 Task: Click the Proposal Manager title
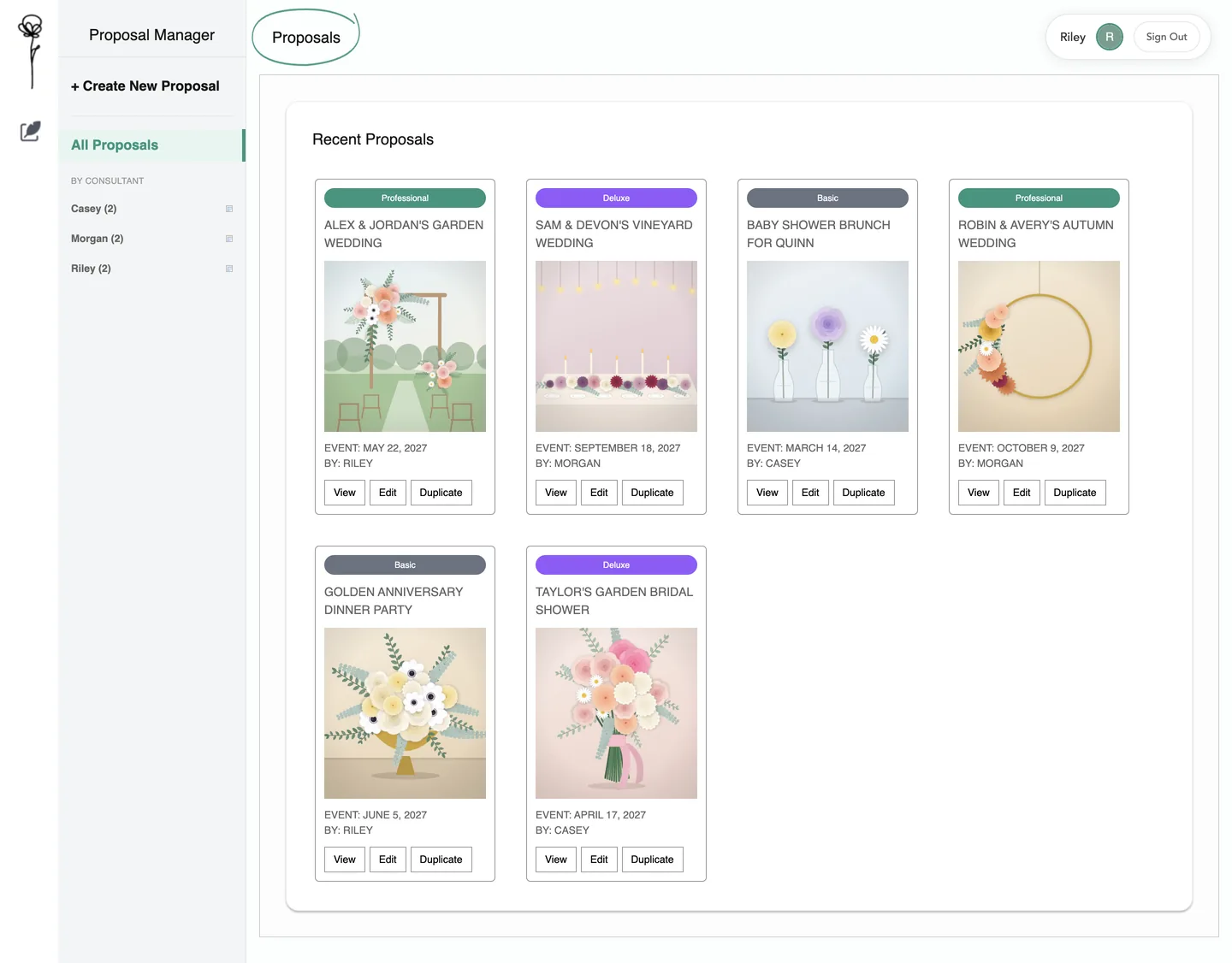point(152,35)
